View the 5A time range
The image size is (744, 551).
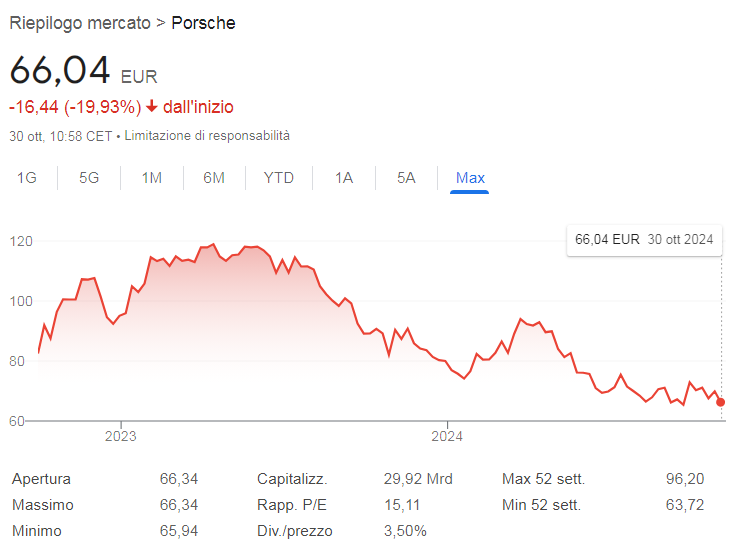click(x=406, y=178)
